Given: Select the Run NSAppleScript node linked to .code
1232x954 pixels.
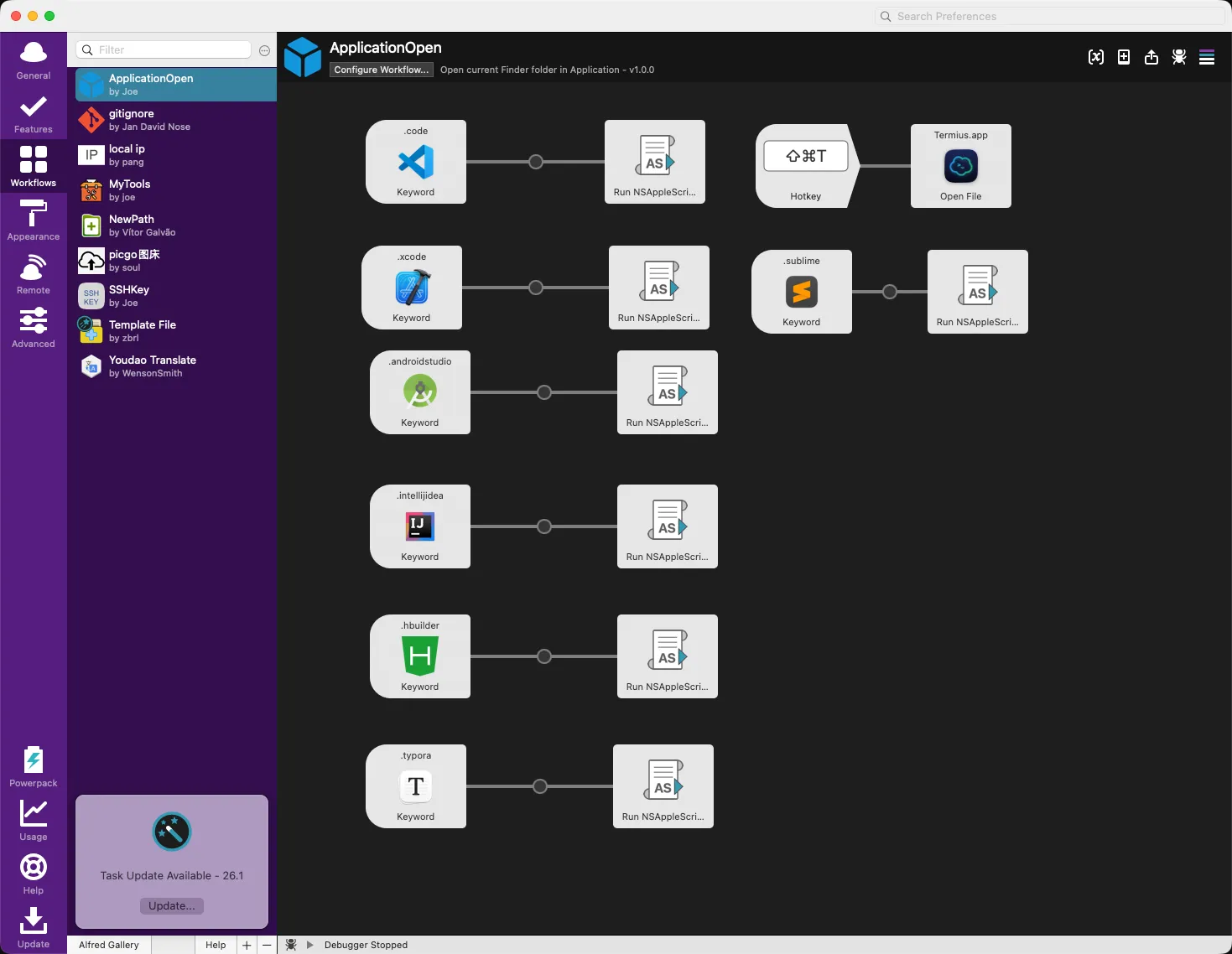Looking at the screenshot, I should (x=655, y=162).
